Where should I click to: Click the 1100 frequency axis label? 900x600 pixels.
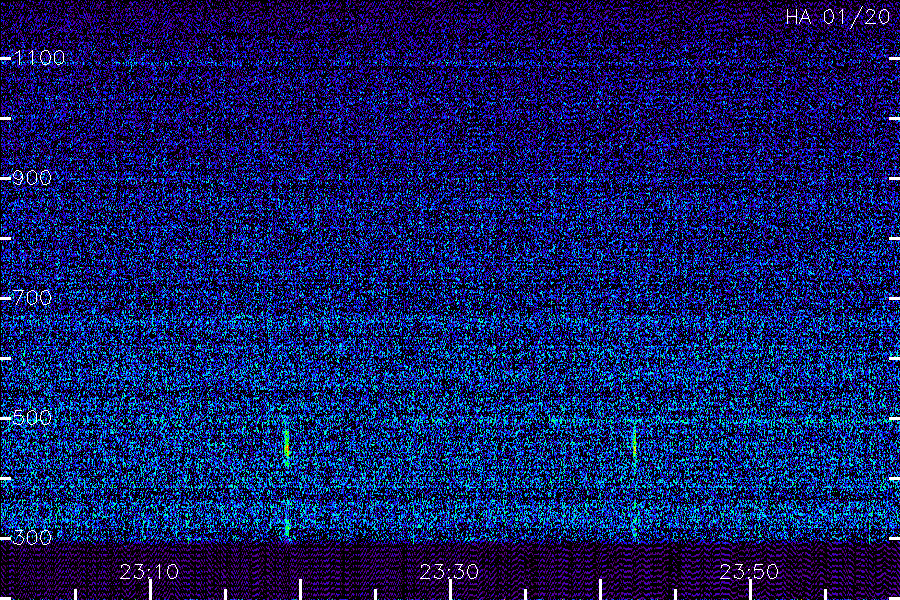click(x=39, y=57)
